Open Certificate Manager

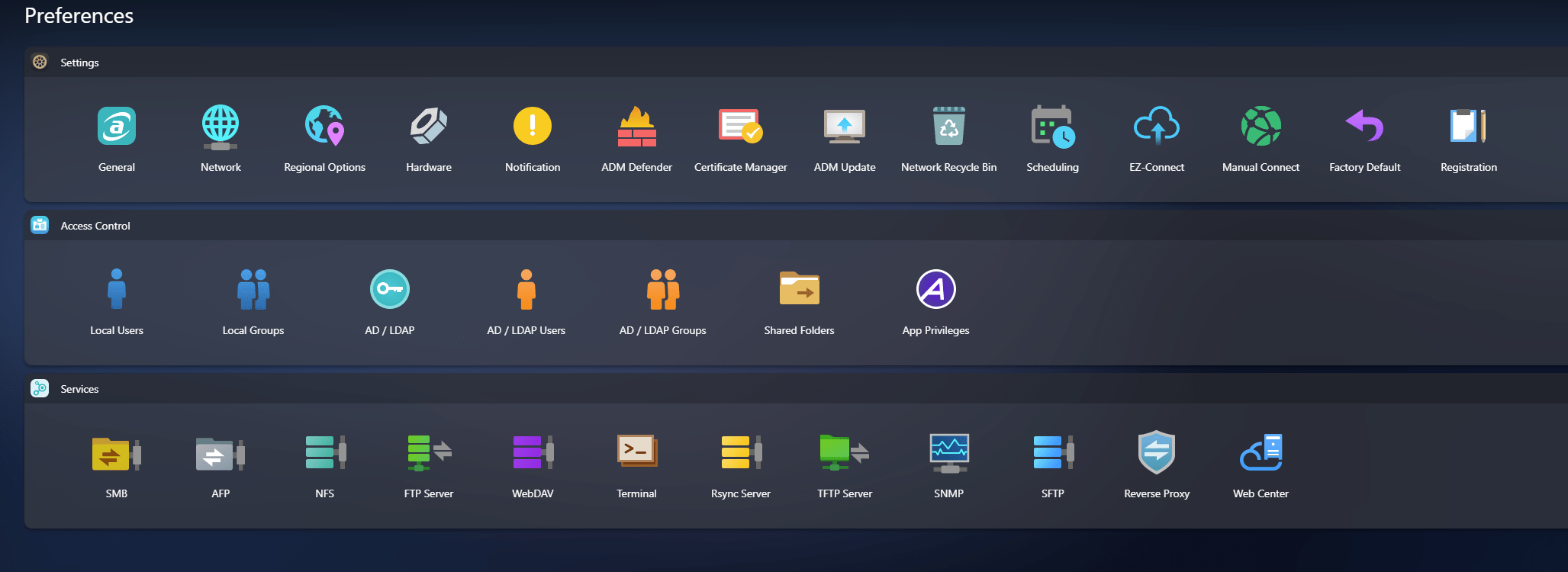[741, 127]
